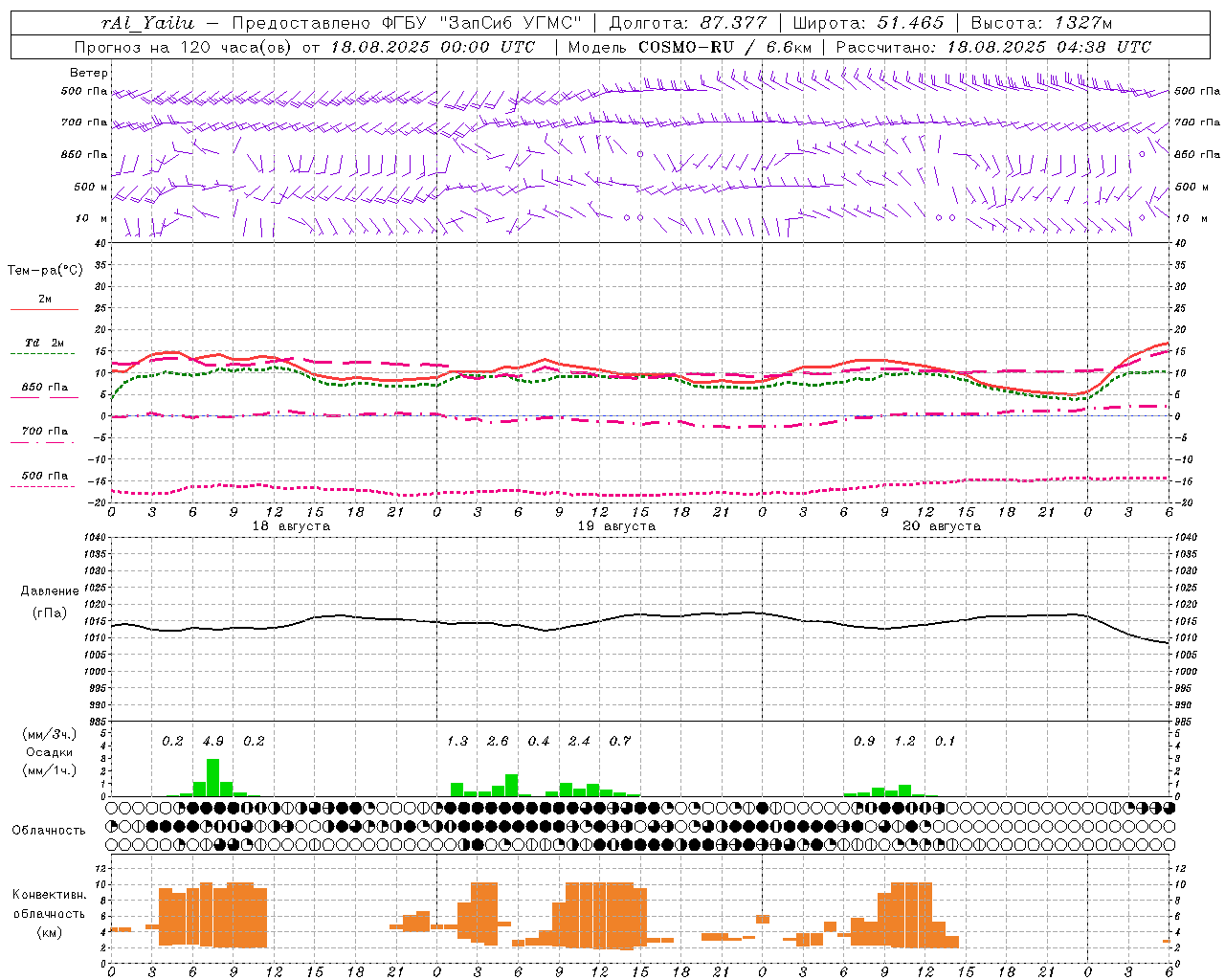Click the 0.4 precipitation total value
This screenshot has height=980, width=1225.
tap(539, 741)
